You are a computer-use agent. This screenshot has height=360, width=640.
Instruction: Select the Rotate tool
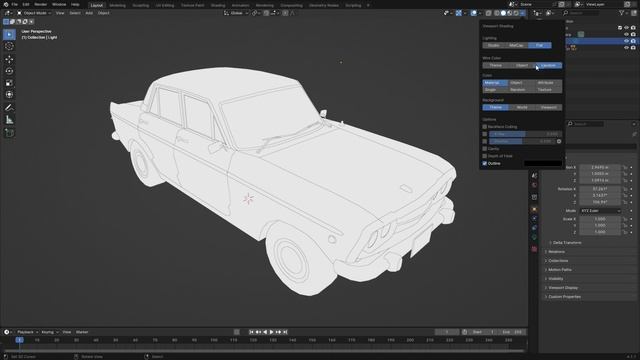point(9,71)
